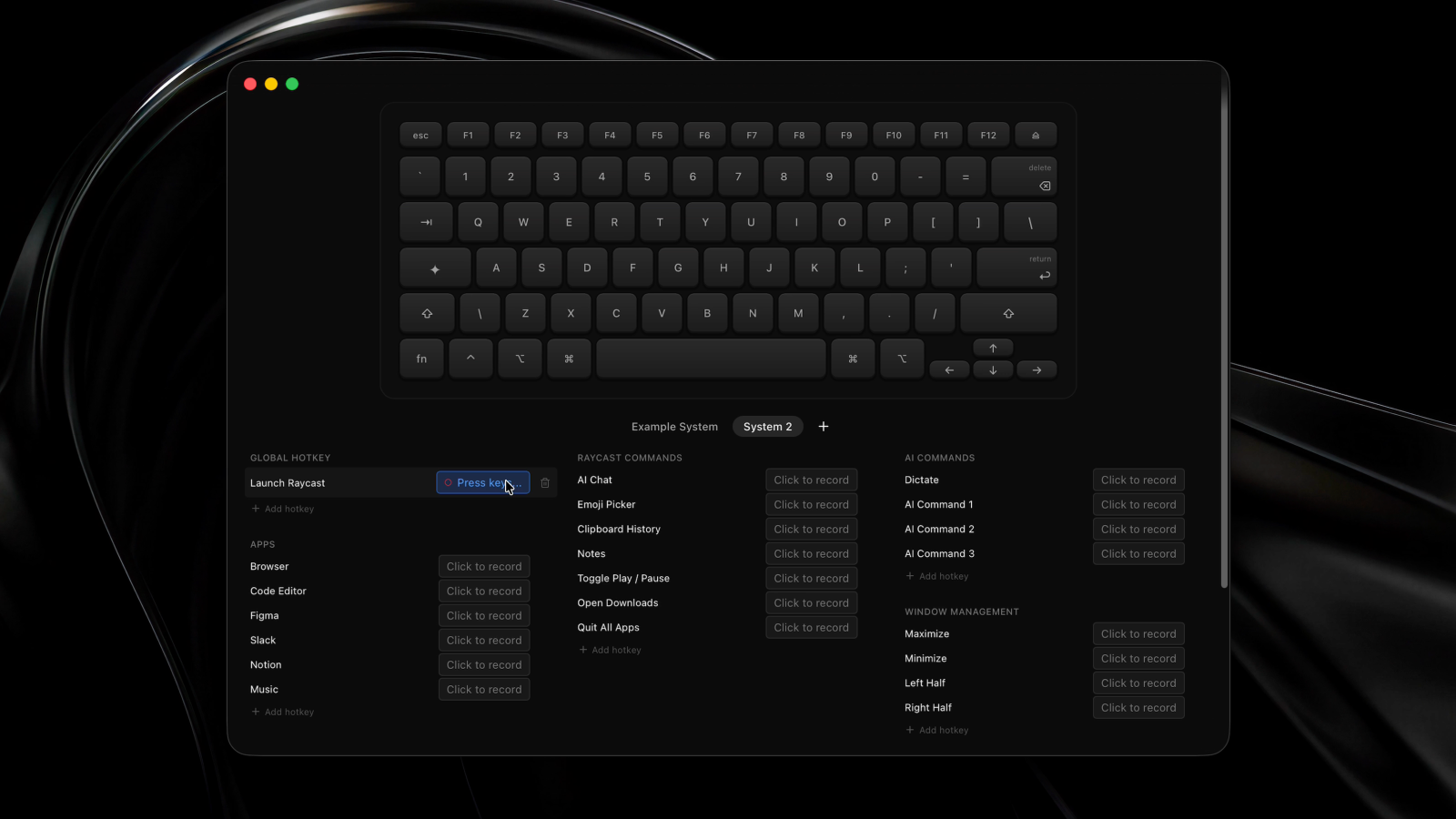Add hotkey under Raycast Commands section
1456x819 pixels.
[611, 651]
